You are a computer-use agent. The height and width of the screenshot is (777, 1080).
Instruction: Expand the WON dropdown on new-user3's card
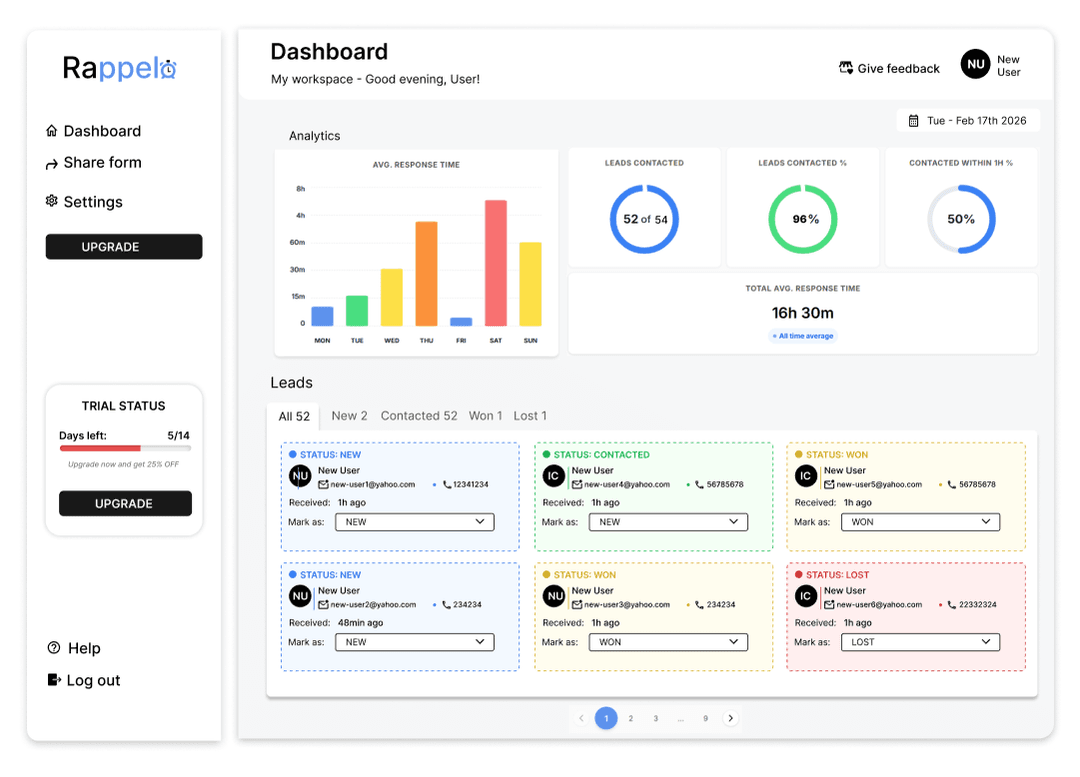pos(667,642)
